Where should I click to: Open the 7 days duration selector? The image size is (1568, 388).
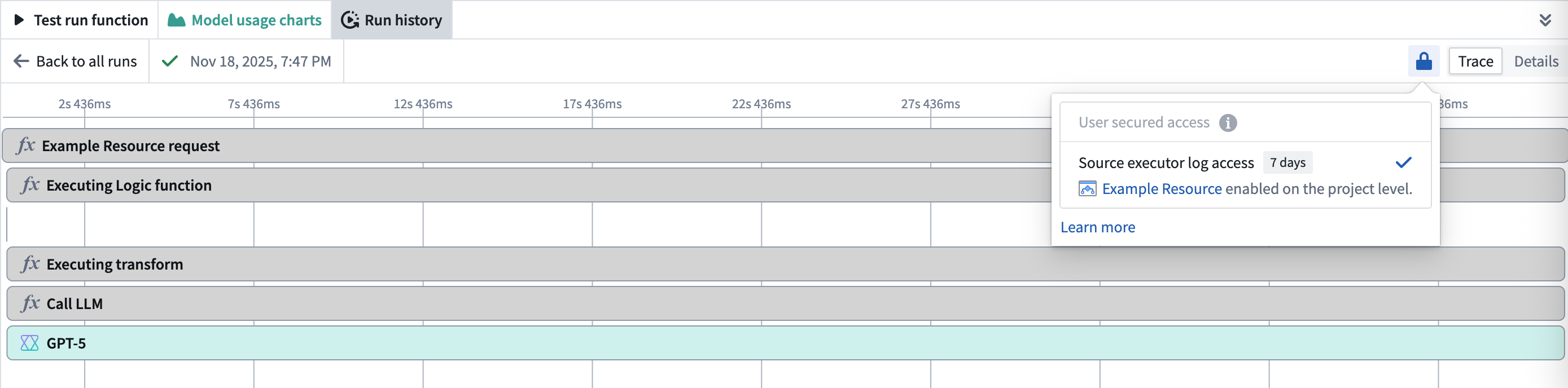tap(1287, 162)
